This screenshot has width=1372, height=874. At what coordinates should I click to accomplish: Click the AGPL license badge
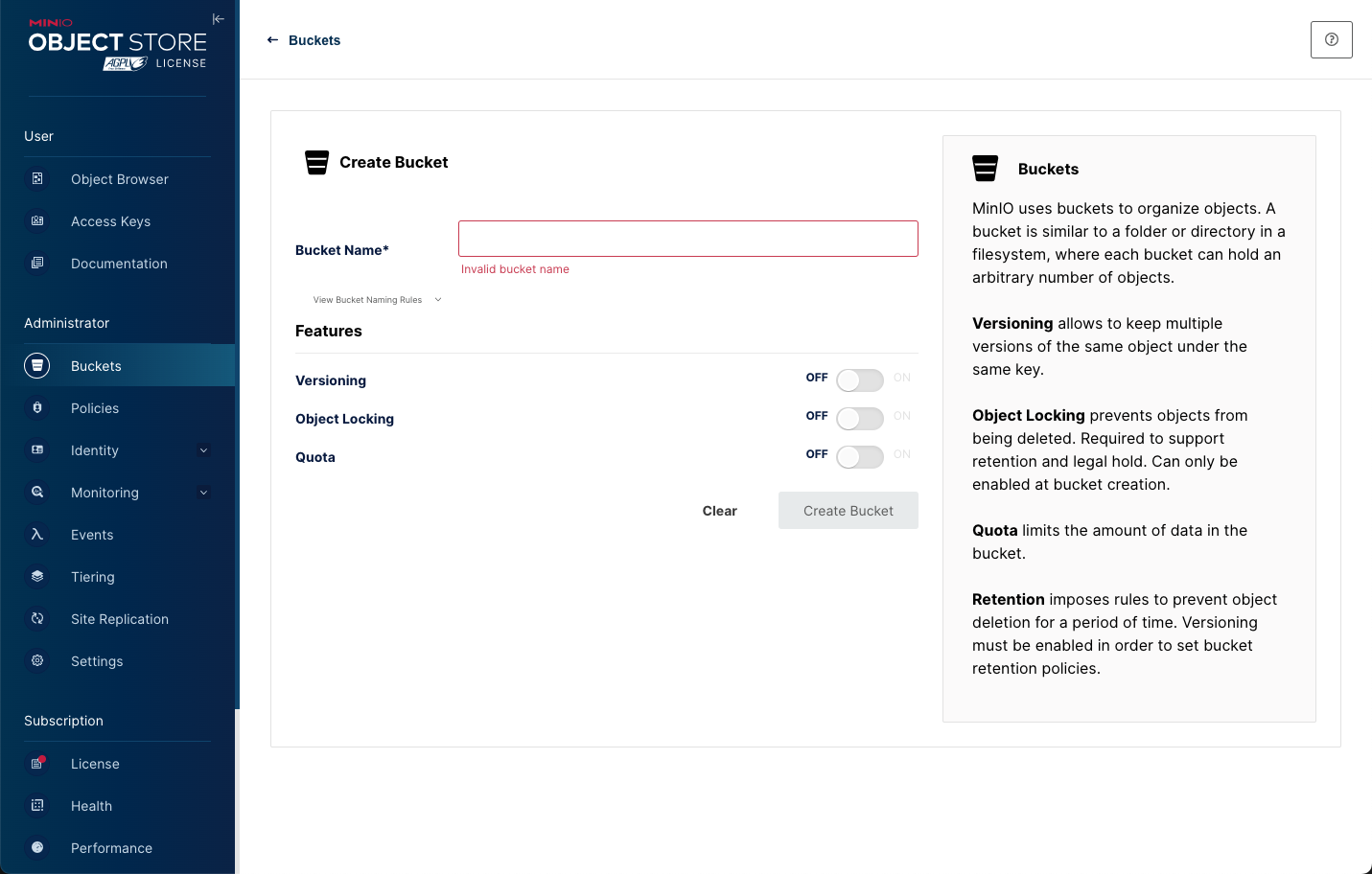[126, 63]
